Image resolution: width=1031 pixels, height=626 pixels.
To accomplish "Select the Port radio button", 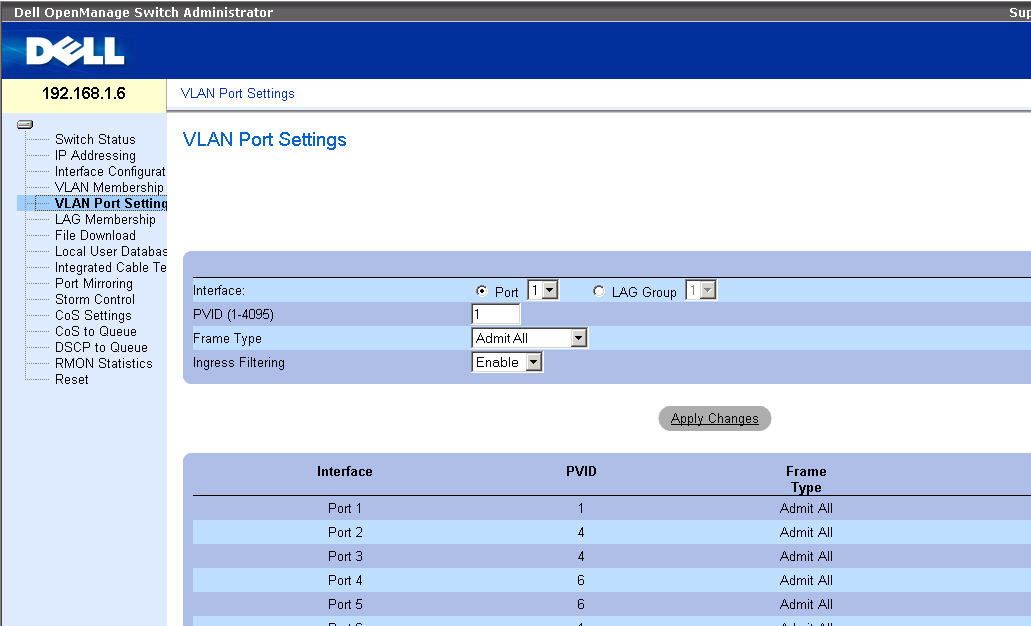I will pos(481,291).
